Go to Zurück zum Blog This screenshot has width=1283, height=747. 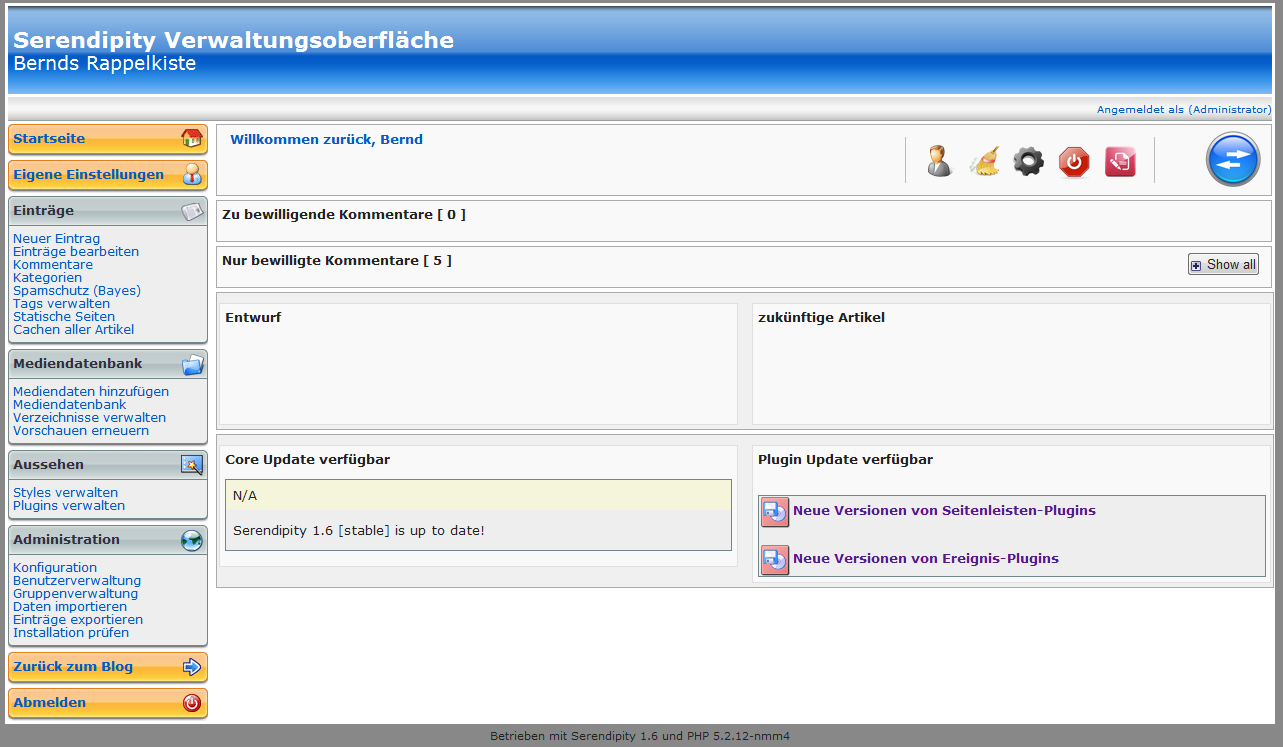73,667
